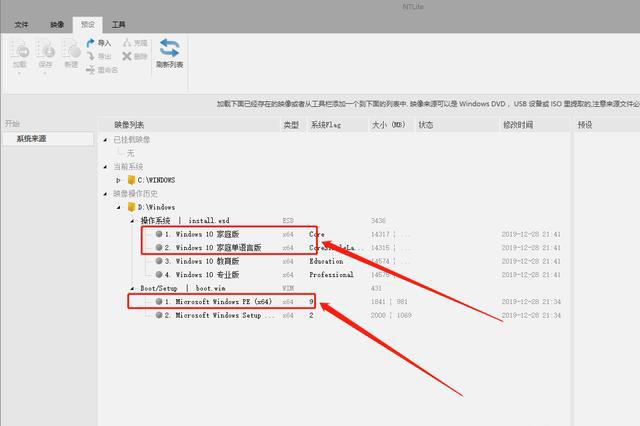Refresh the list with 刷新列表 icon

click(x=169, y=48)
